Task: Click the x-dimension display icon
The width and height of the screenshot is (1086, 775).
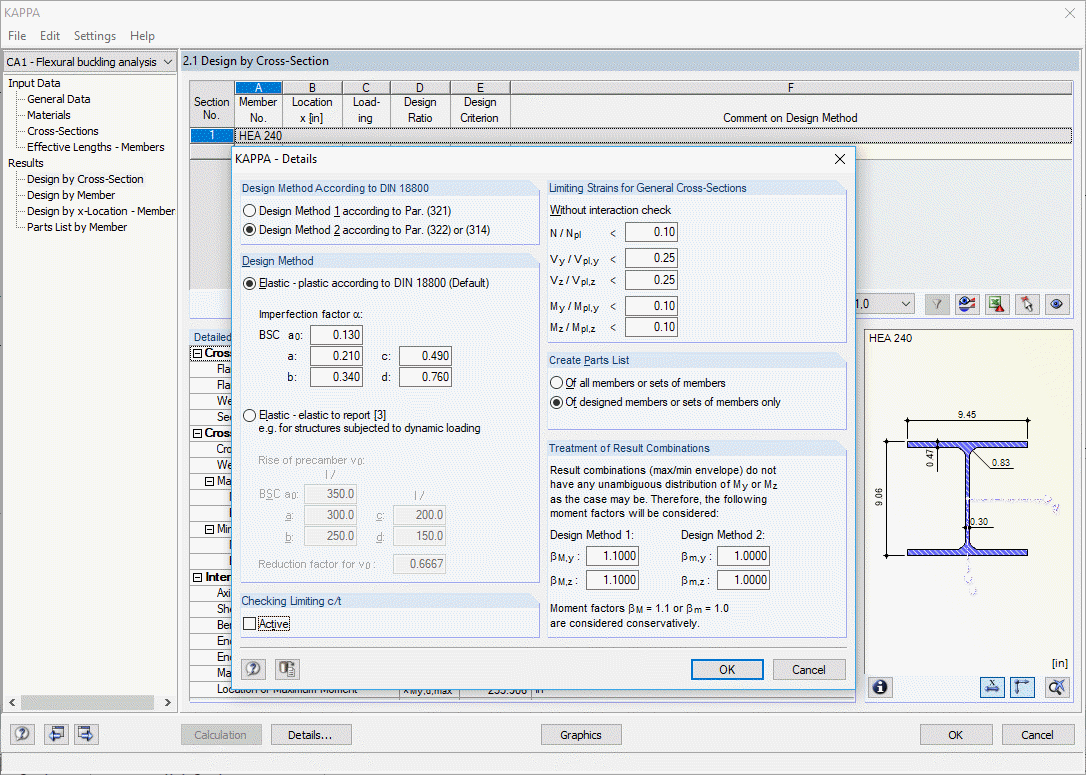Action: (x=992, y=687)
